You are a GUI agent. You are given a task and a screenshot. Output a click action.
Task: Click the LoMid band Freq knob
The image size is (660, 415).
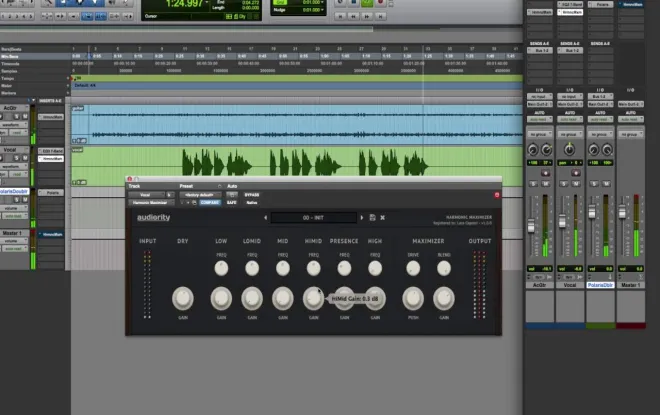click(252, 268)
